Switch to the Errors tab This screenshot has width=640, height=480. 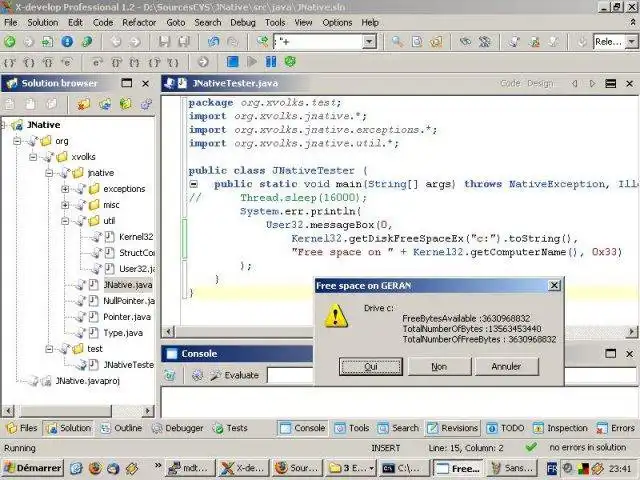616,428
